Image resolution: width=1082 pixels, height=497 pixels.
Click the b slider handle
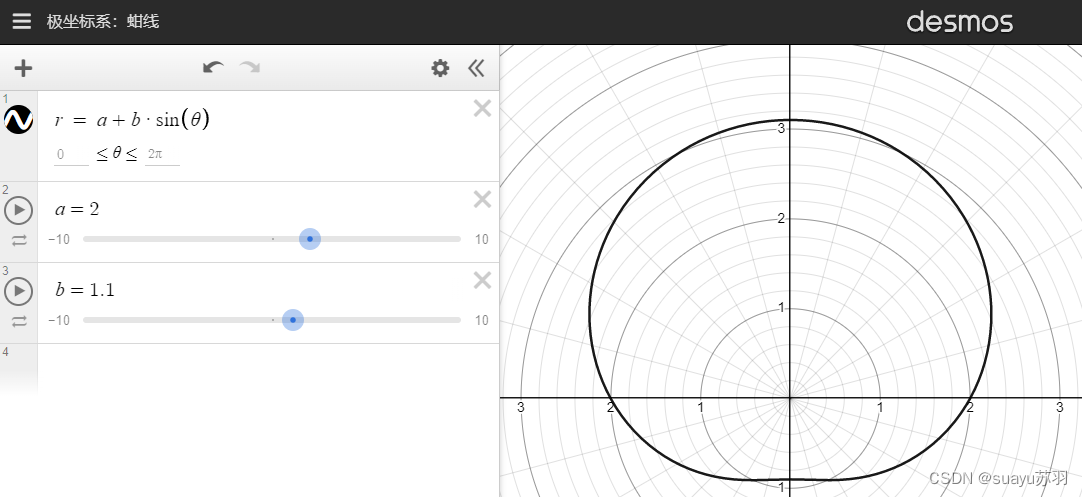tap(293, 320)
